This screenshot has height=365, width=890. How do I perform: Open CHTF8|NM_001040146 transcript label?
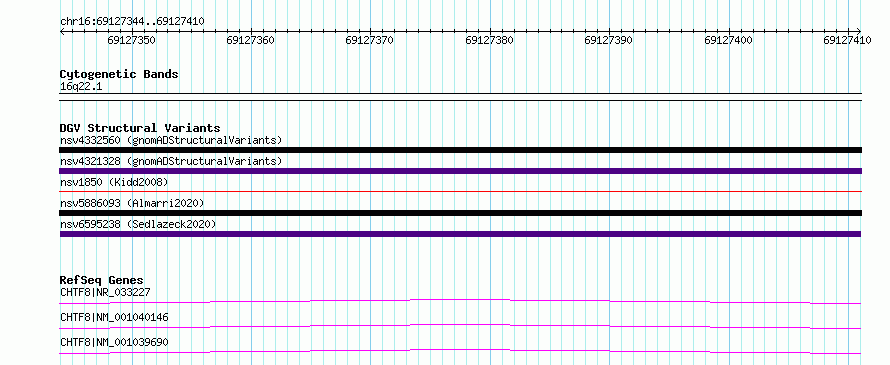click(x=114, y=317)
